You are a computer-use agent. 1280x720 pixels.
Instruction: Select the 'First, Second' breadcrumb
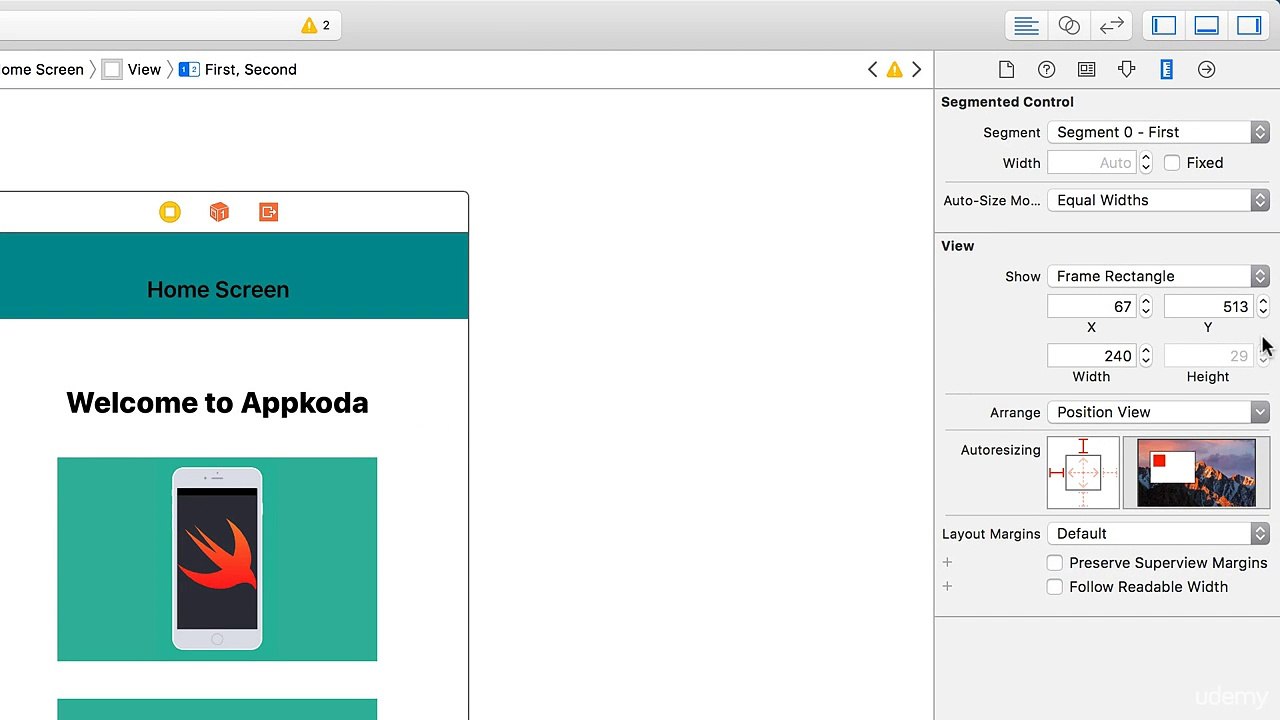(x=238, y=69)
